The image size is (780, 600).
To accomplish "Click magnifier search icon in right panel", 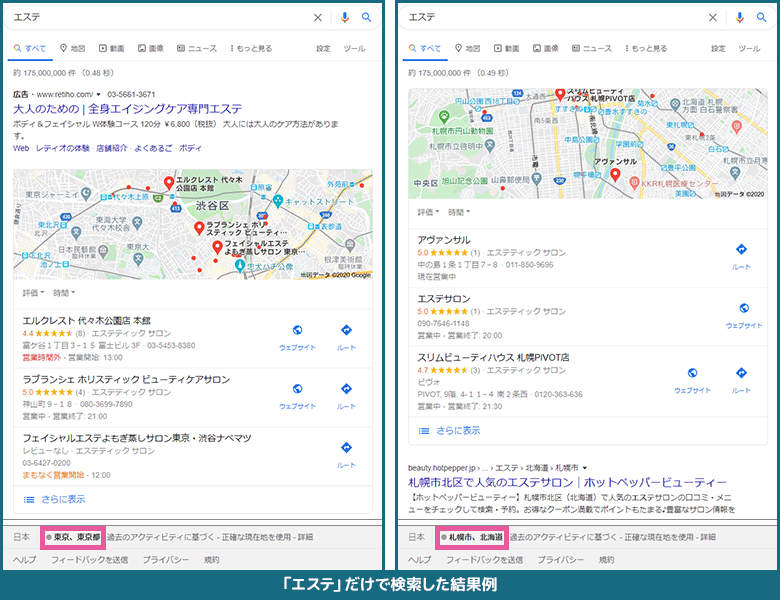I will coord(762,17).
